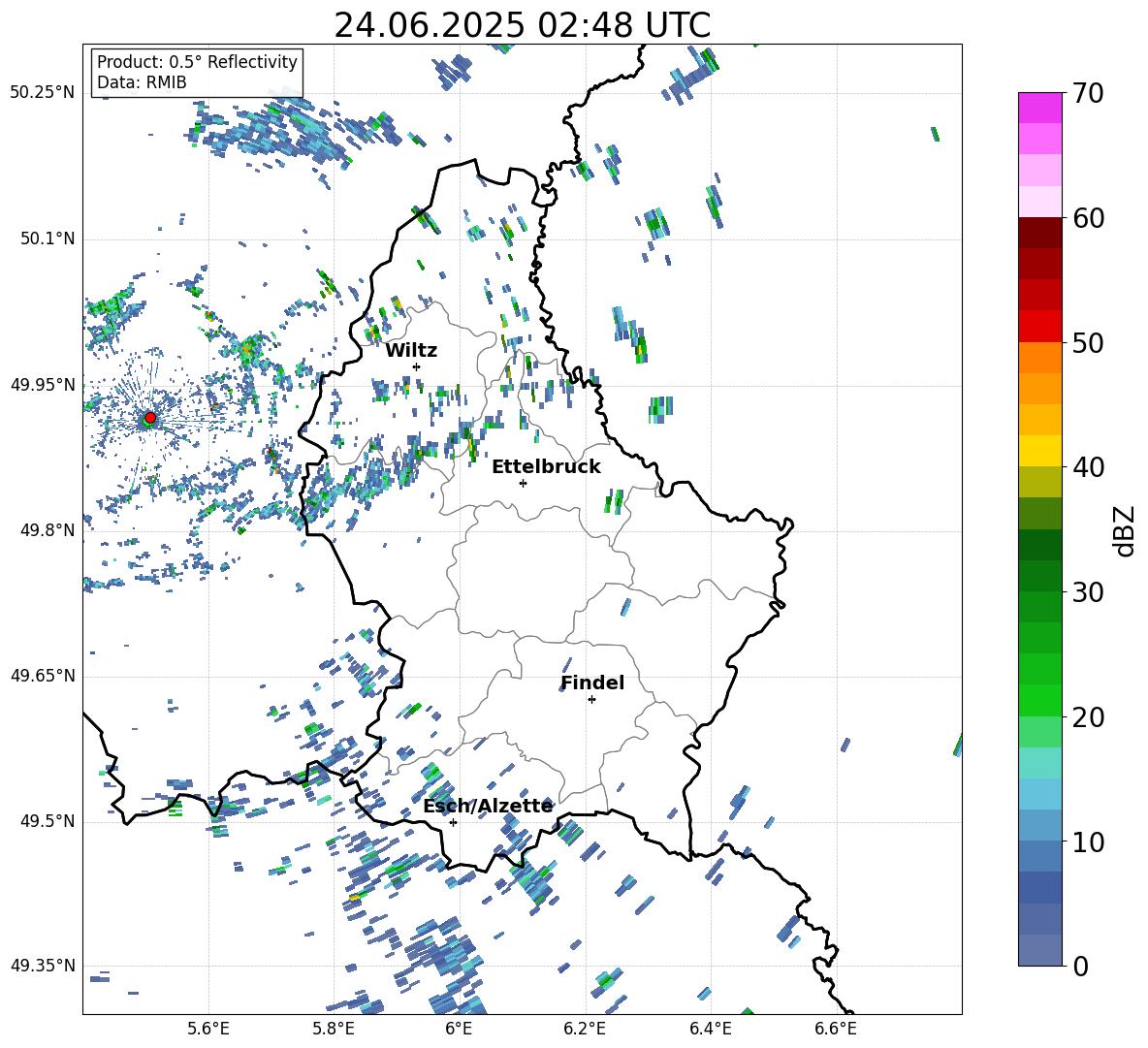Click the 60 tick on colorbar
This screenshot has height=1048, width=1148.
pyautogui.click(x=1088, y=217)
